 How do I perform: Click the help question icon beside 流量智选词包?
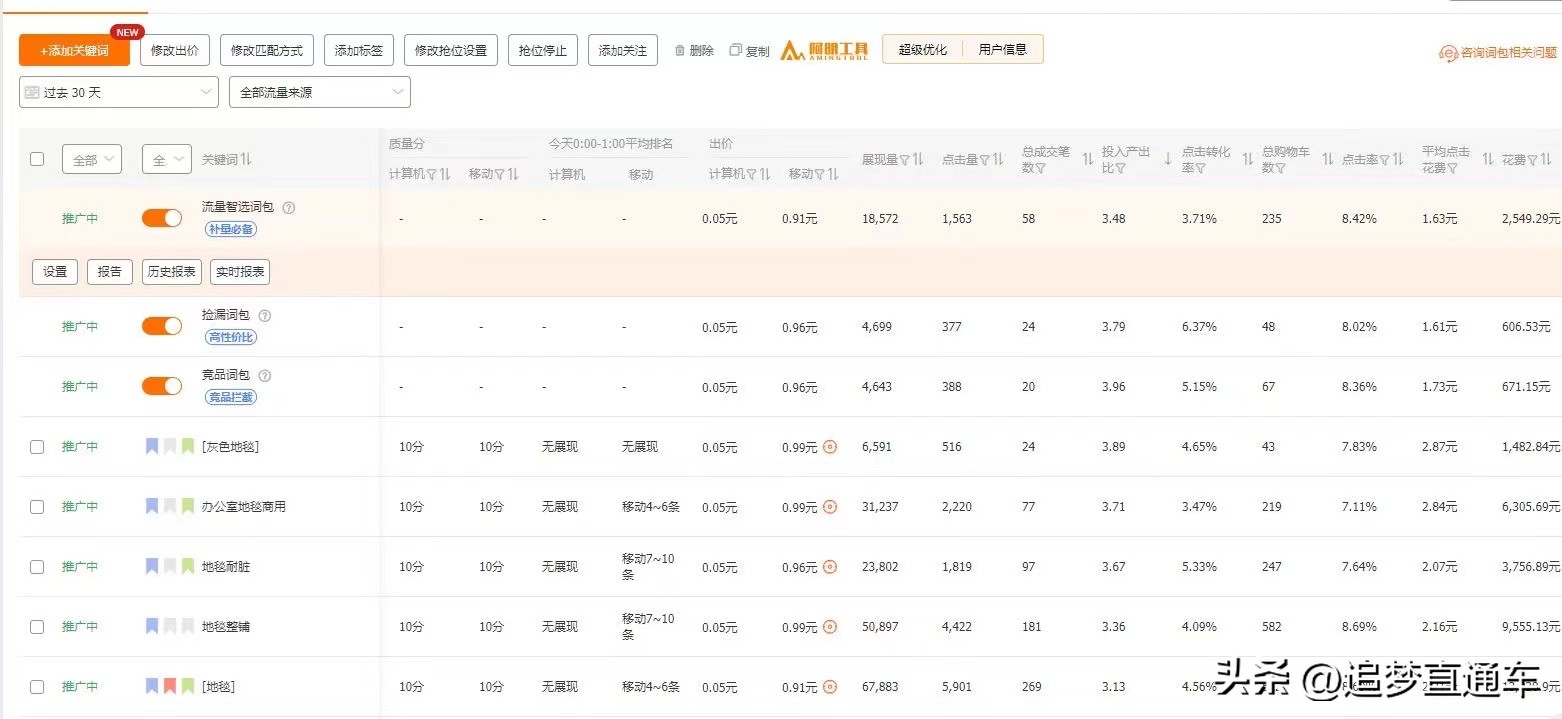point(291,207)
